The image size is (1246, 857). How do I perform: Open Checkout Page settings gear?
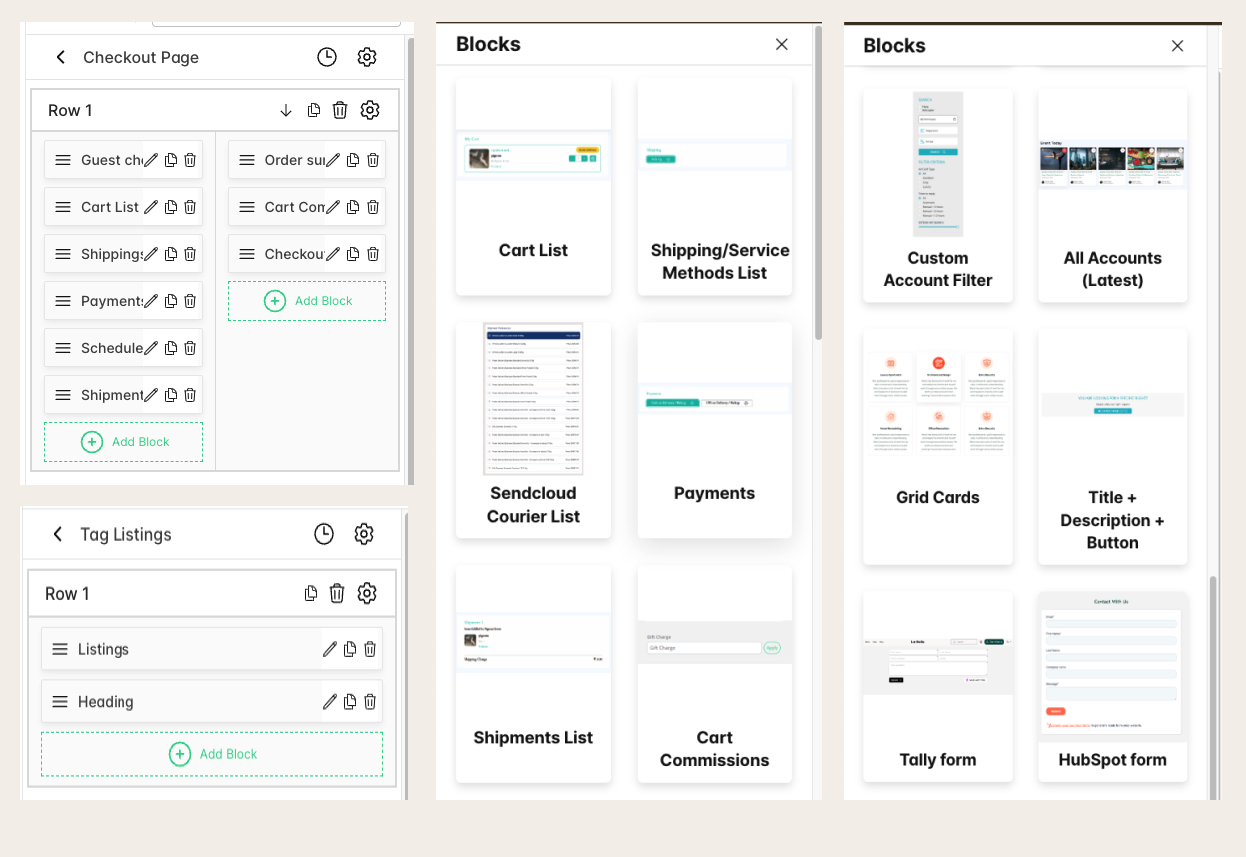(x=367, y=57)
